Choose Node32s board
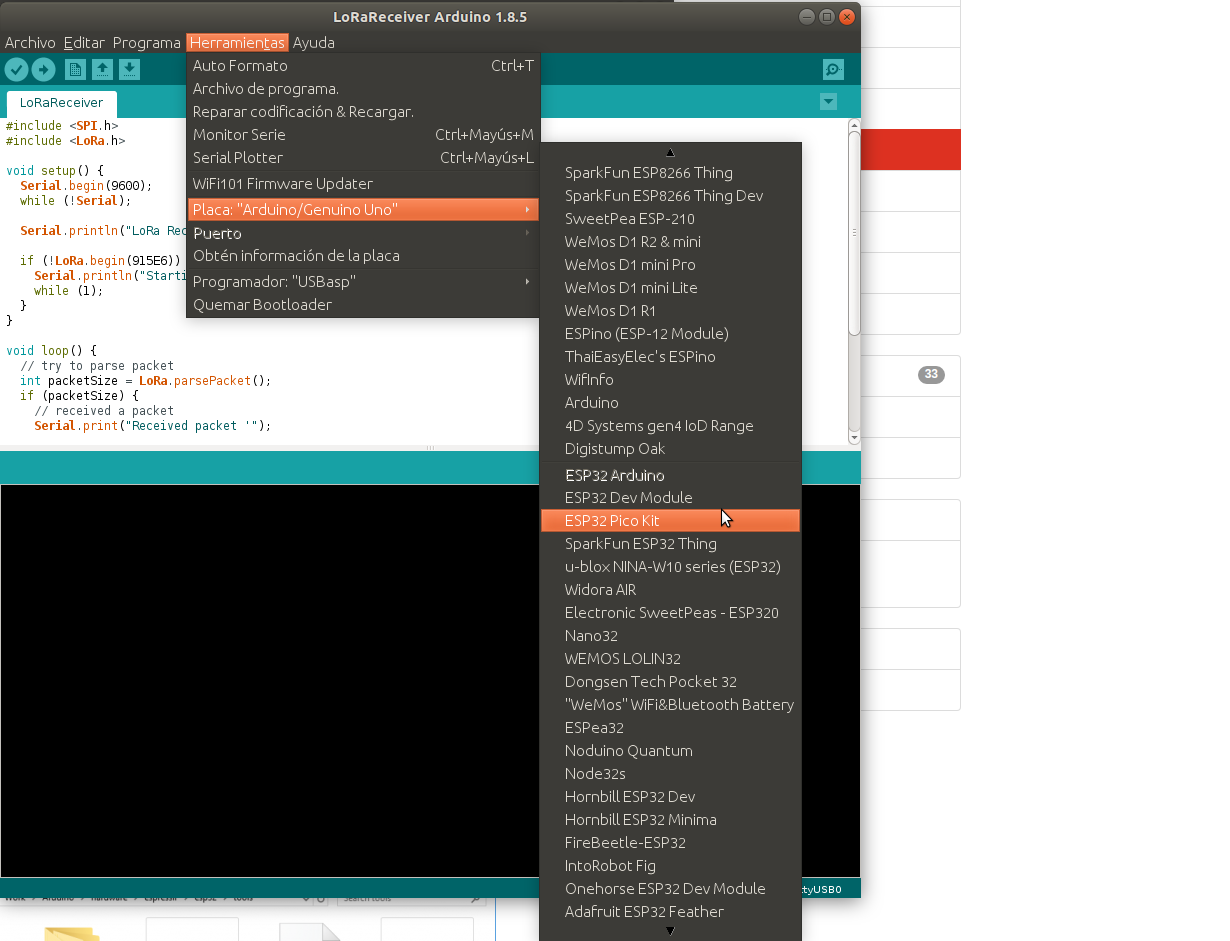Viewport: 1230px width, 941px height. (670, 774)
